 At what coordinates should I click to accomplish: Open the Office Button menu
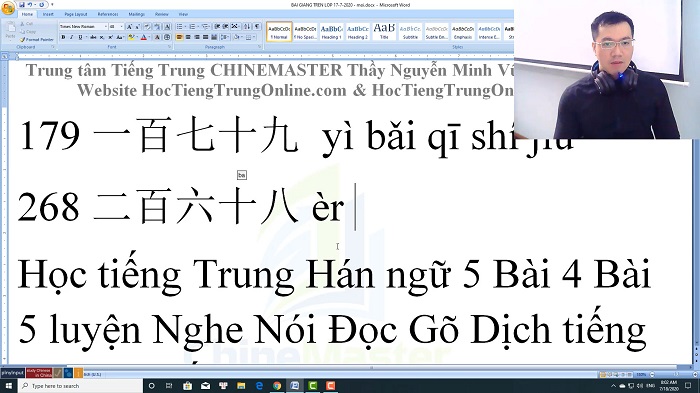point(8,8)
